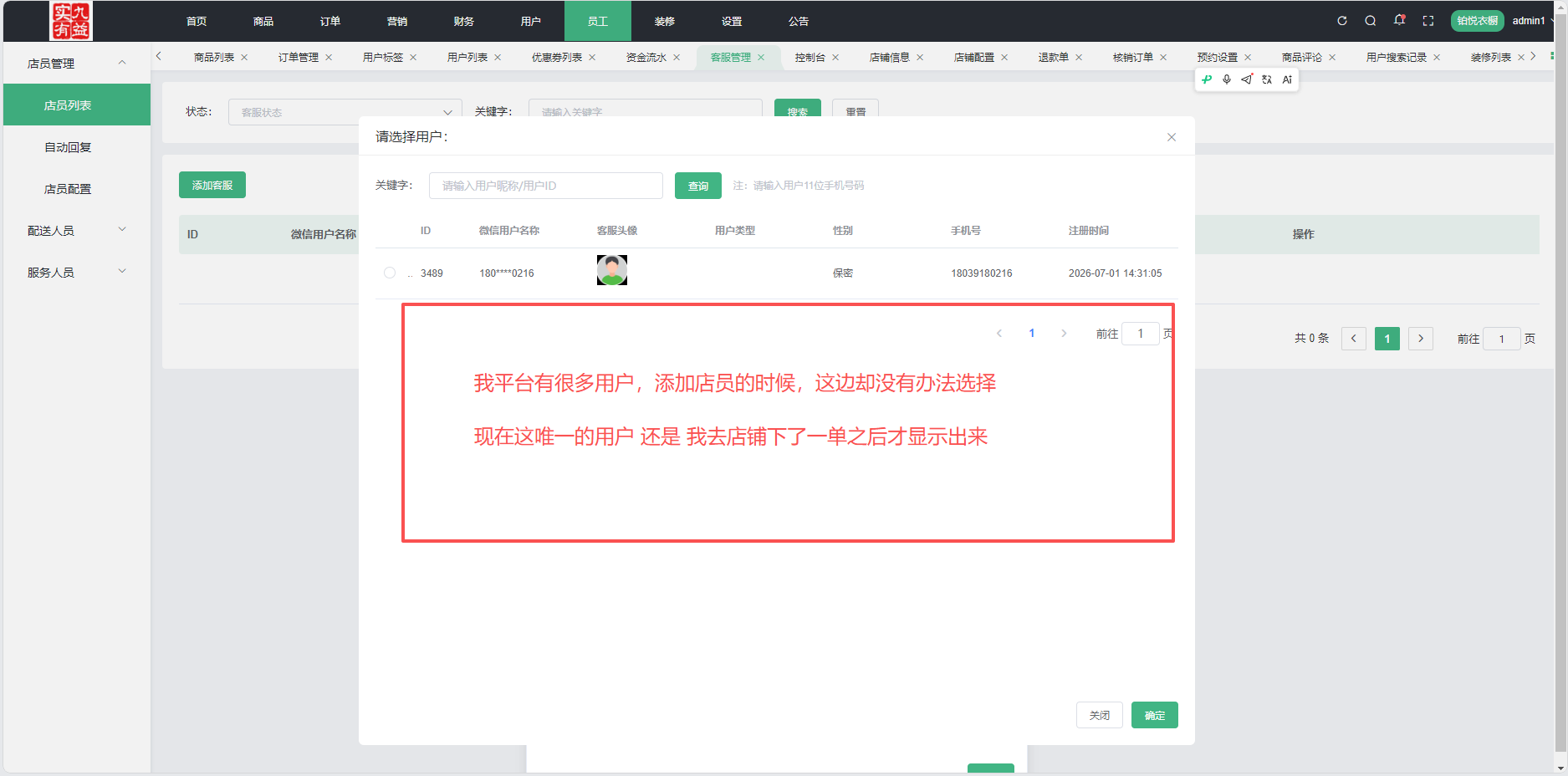Click the 确定 confirm button
The height and width of the screenshot is (776, 1568).
pos(1155,715)
